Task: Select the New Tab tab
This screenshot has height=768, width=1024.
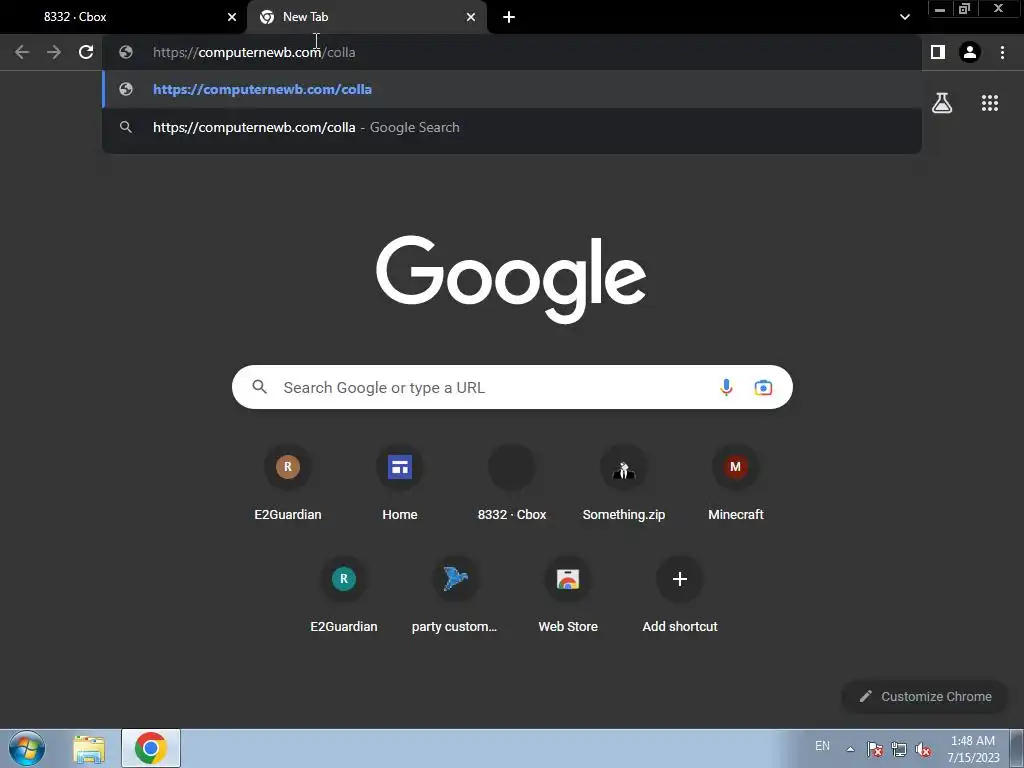Action: point(367,17)
